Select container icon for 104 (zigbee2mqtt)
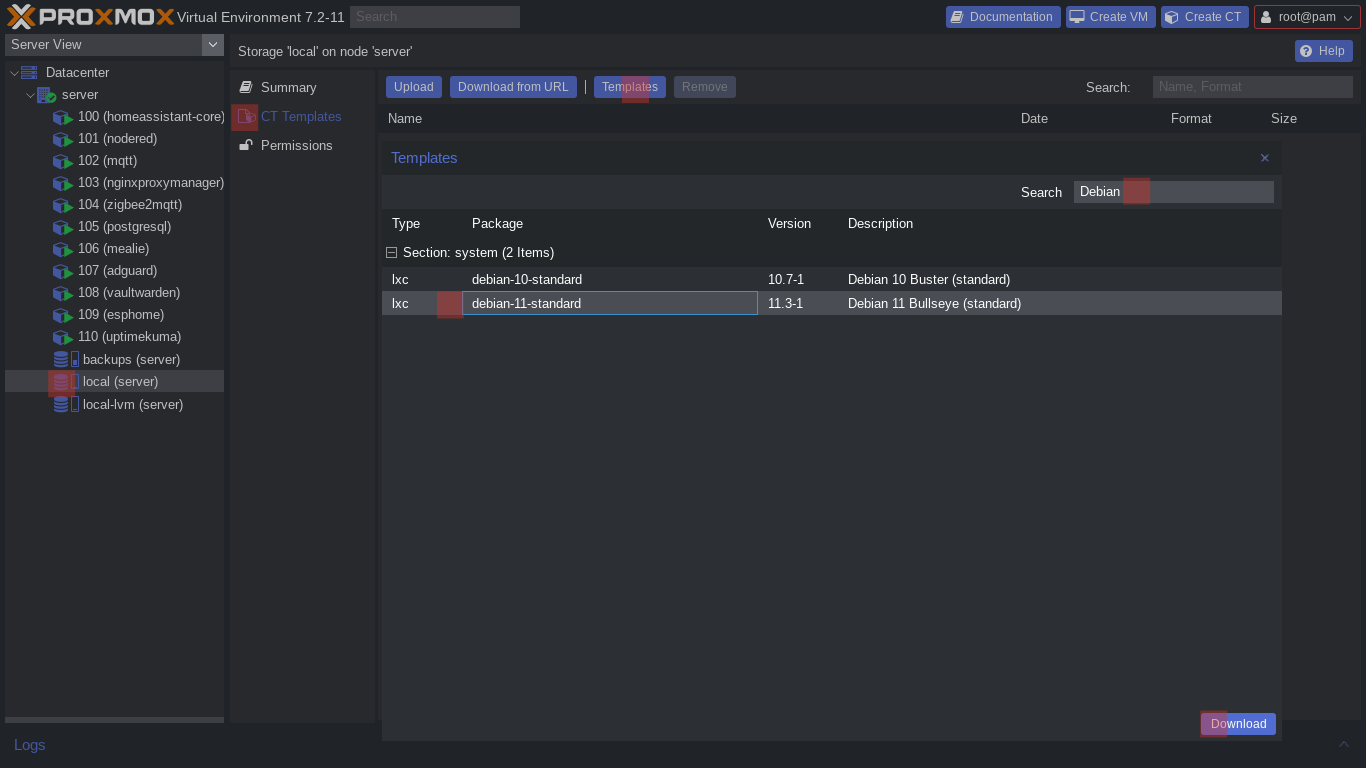Screen dimensions: 1366x768 (63, 205)
